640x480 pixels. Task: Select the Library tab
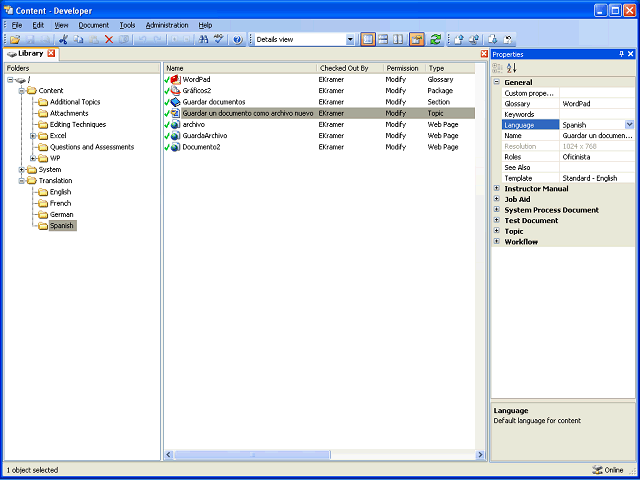tap(31, 53)
